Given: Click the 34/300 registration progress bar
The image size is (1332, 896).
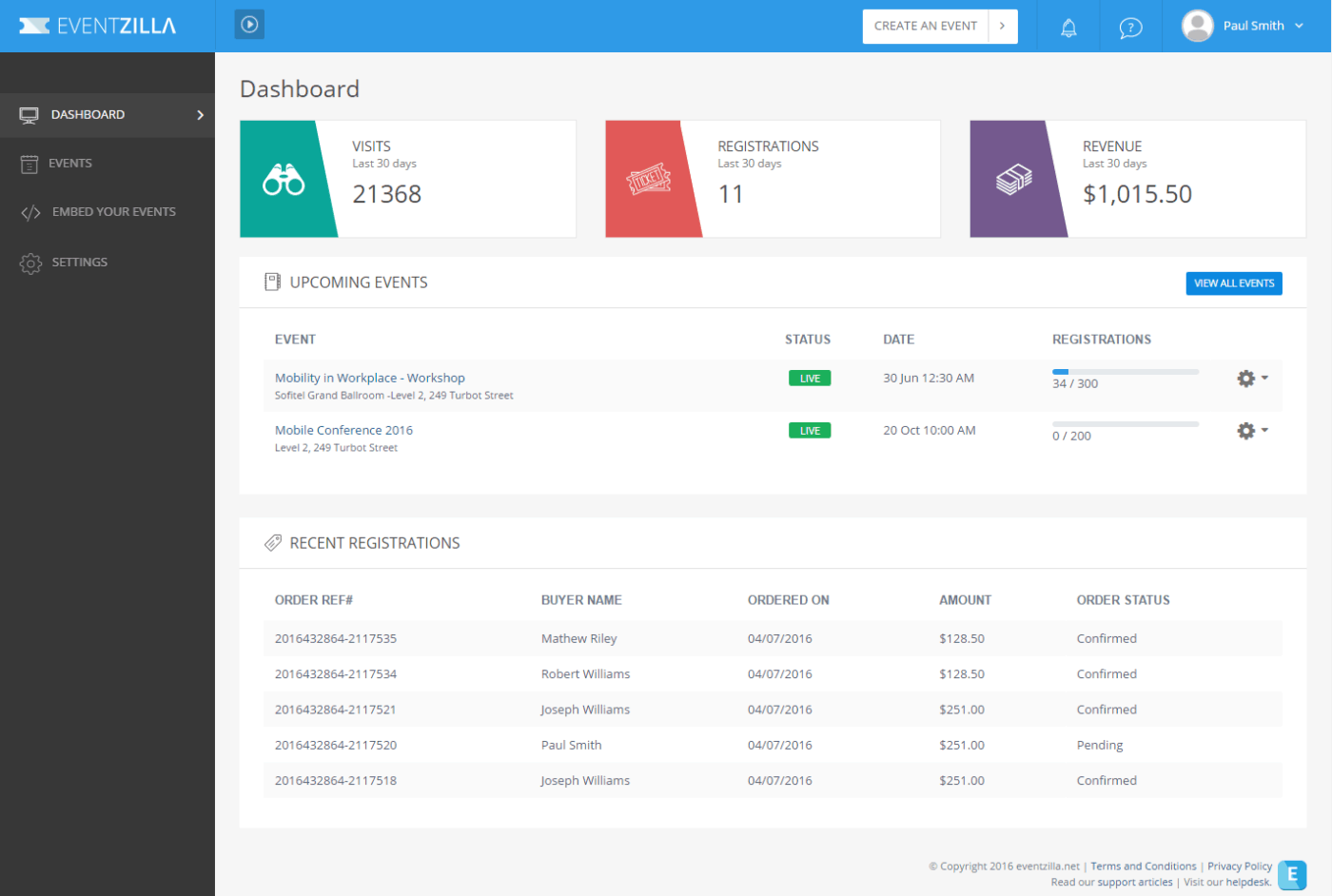Looking at the screenshot, I should 1125,372.
